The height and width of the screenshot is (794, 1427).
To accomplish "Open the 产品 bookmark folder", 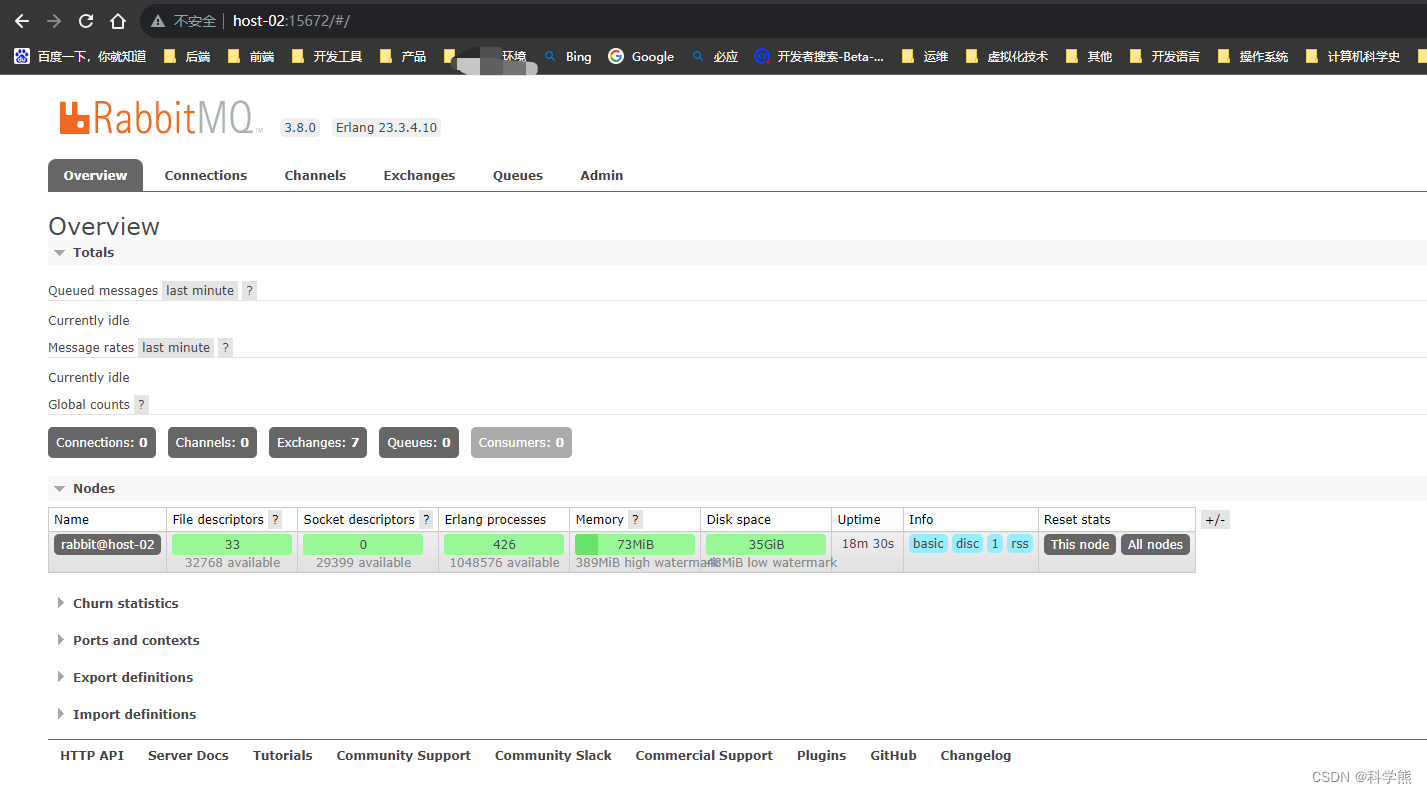I will click(403, 57).
